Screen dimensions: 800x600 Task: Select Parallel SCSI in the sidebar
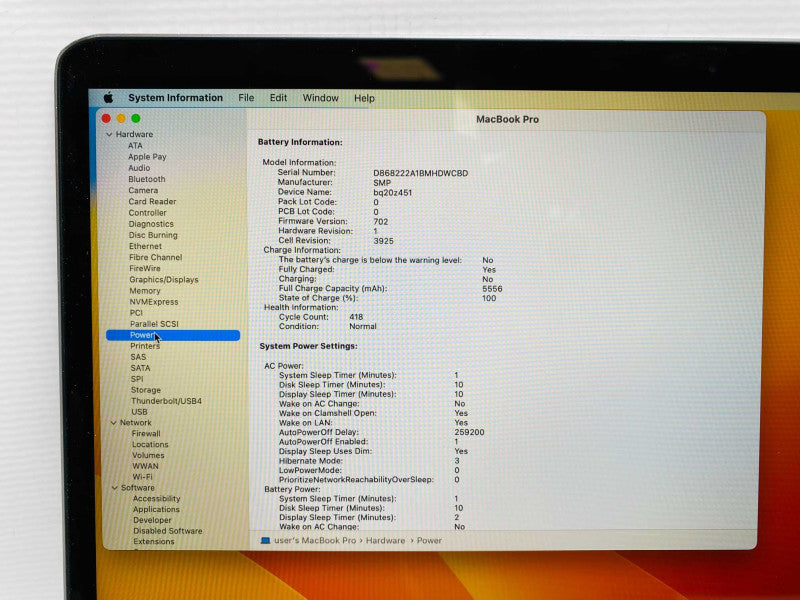coord(154,324)
